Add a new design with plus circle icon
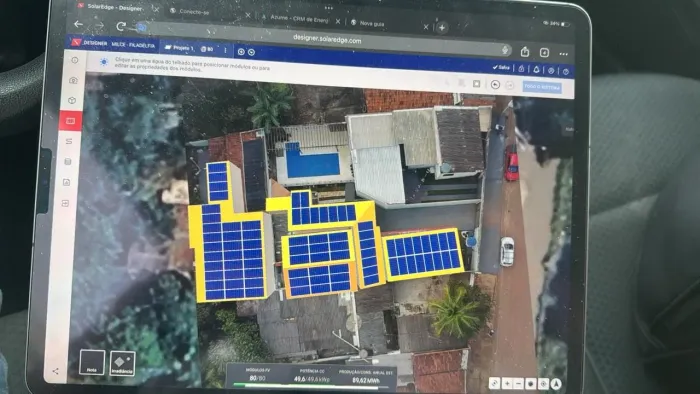 241,52
